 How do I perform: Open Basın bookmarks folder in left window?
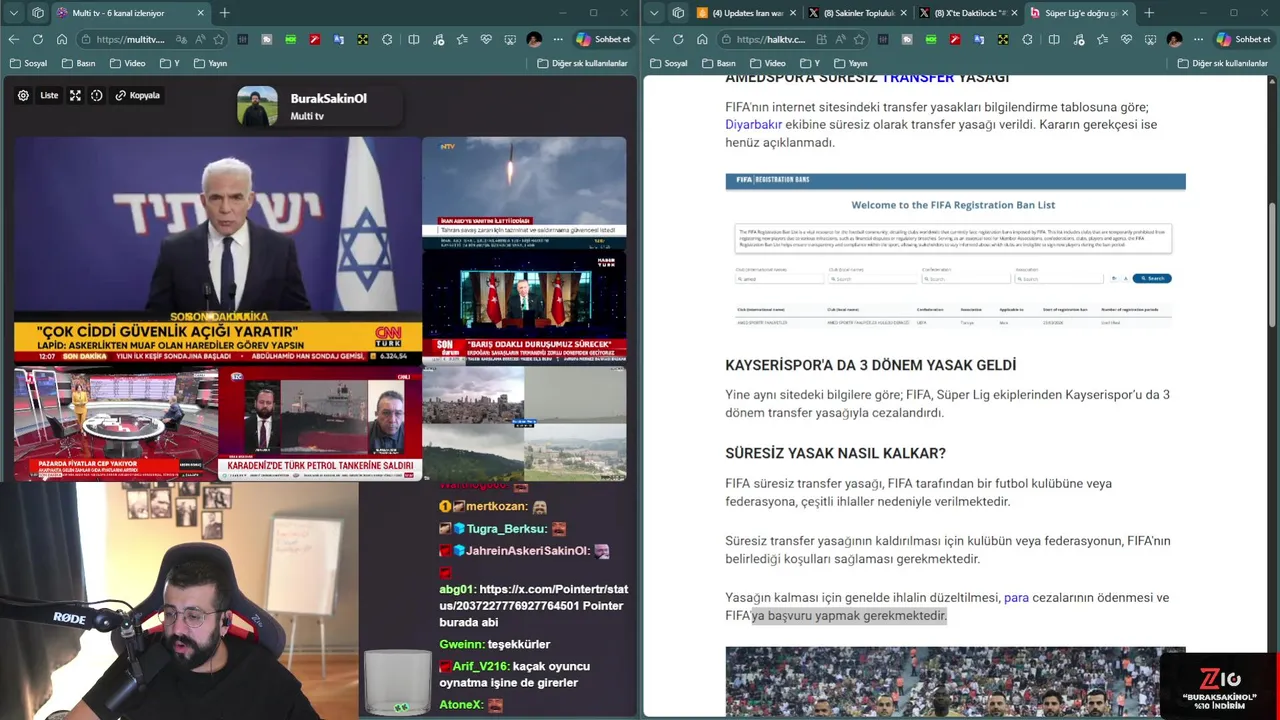(77, 63)
